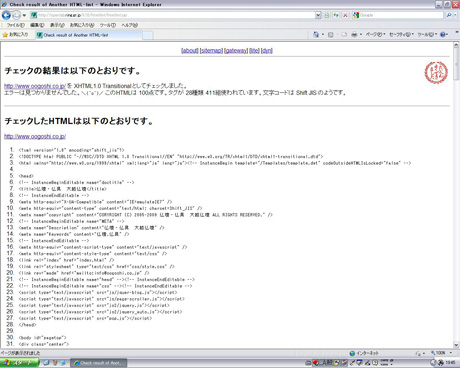Image resolution: width=460 pixels, height=368 pixels.
Task: Follow the [gateway] link
Action: click(236, 51)
